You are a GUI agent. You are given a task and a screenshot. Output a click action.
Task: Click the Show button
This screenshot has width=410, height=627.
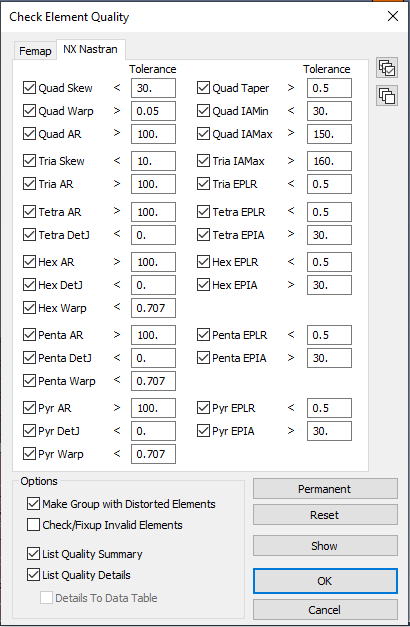325,546
